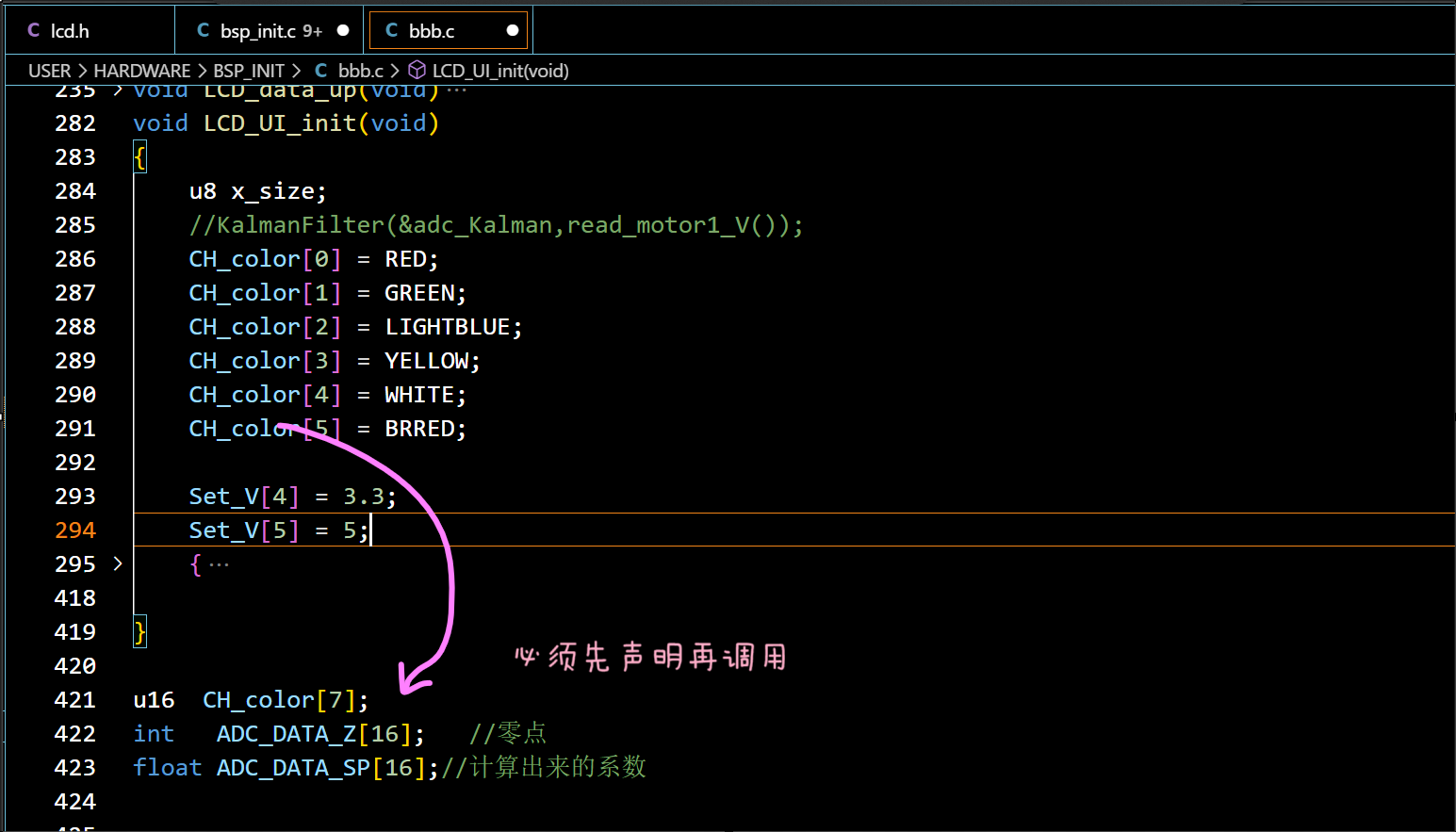Image resolution: width=1456 pixels, height=832 pixels.
Task: Click line number 421 in gutter
Action: click(x=75, y=700)
